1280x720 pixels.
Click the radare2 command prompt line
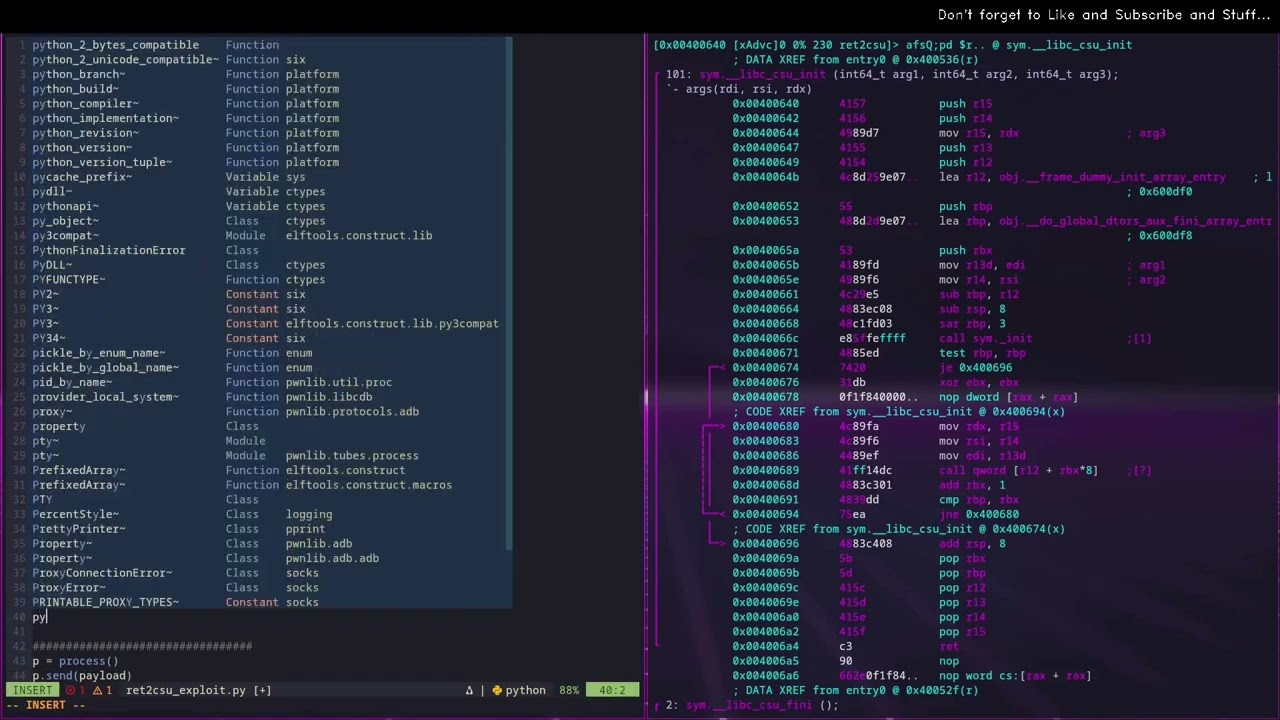point(892,45)
